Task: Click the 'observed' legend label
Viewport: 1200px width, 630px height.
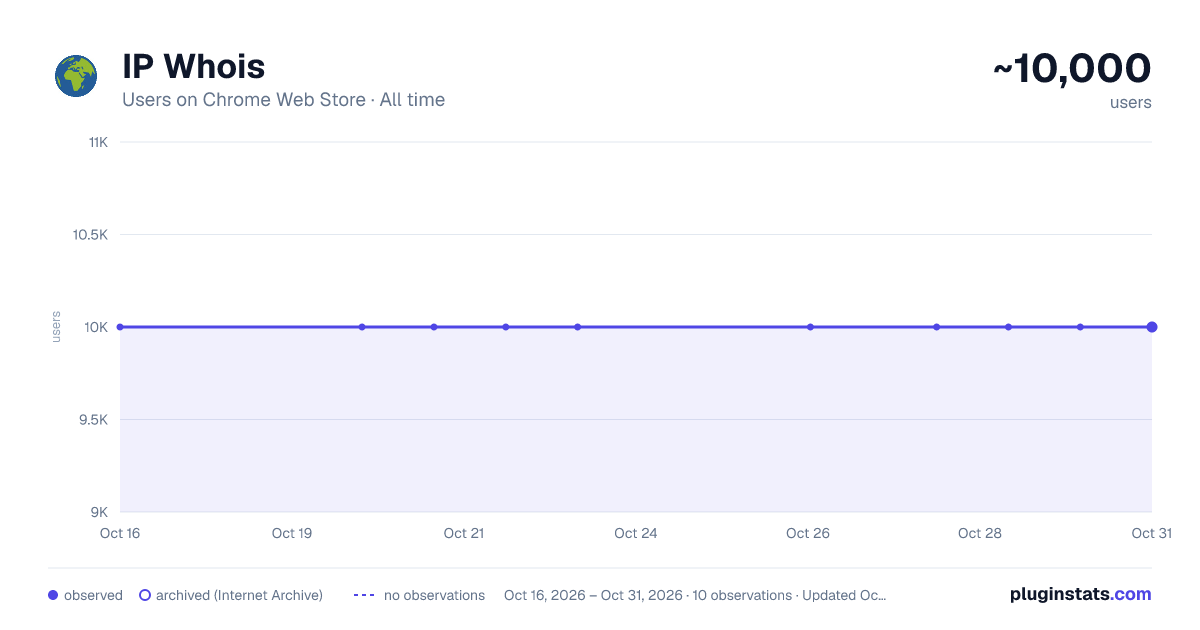Action: click(93, 595)
